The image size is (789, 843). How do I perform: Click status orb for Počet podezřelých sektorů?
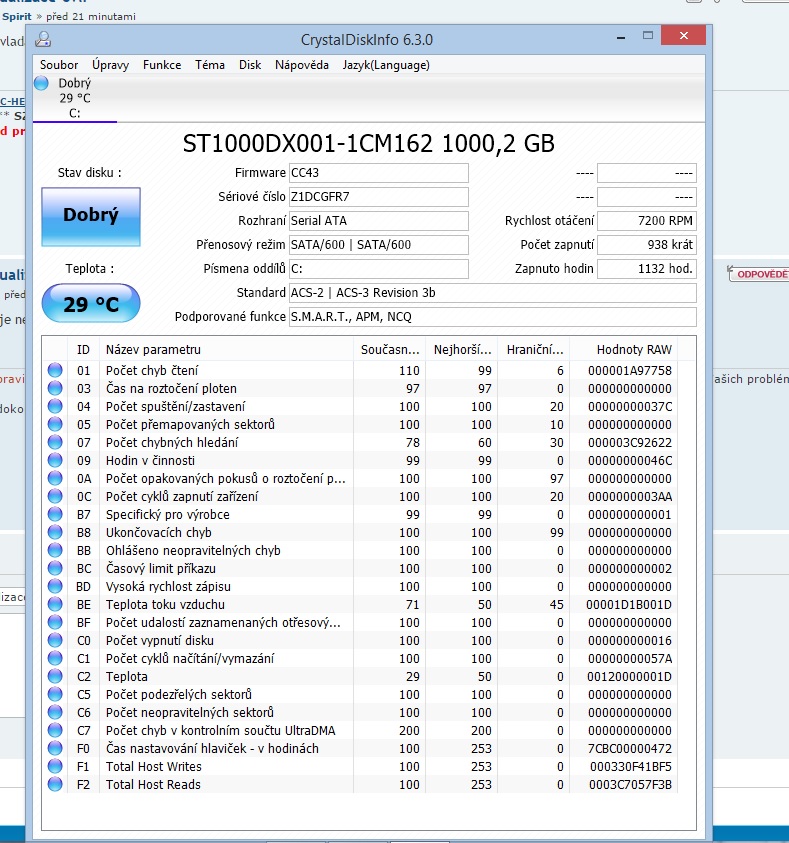tap(55, 694)
